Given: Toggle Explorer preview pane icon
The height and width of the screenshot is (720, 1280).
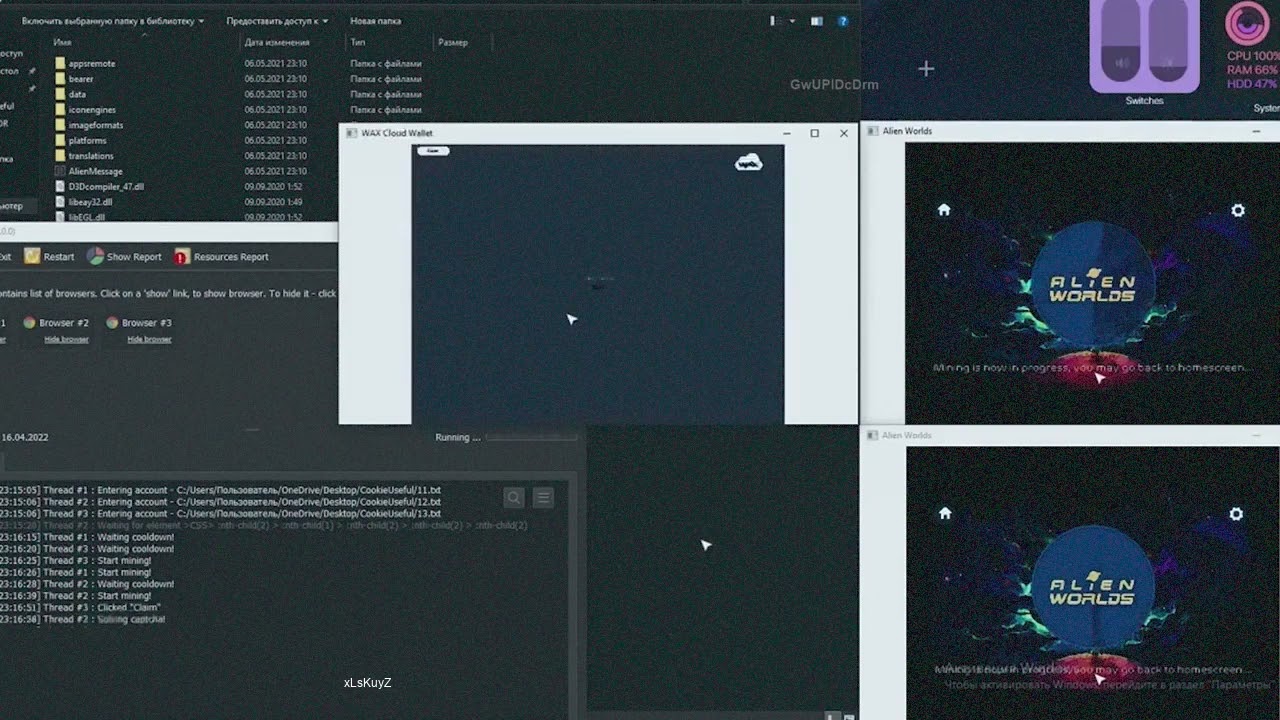Looking at the screenshot, I should (x=817, y=20).
